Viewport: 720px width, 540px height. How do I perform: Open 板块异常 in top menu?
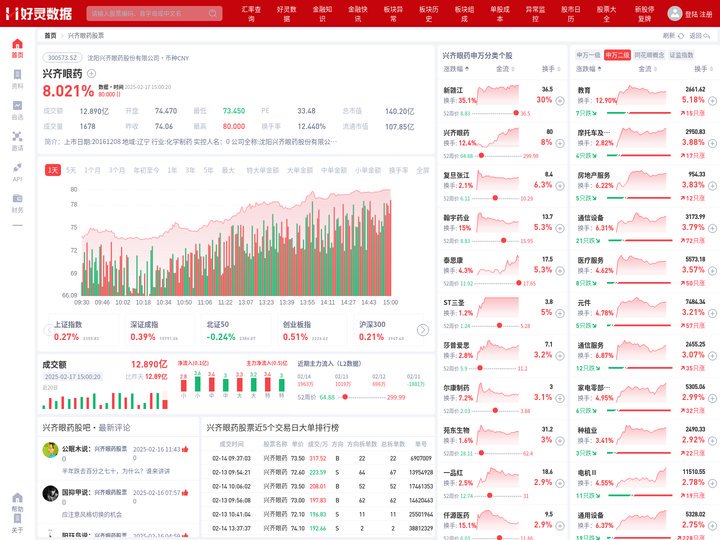393,13
